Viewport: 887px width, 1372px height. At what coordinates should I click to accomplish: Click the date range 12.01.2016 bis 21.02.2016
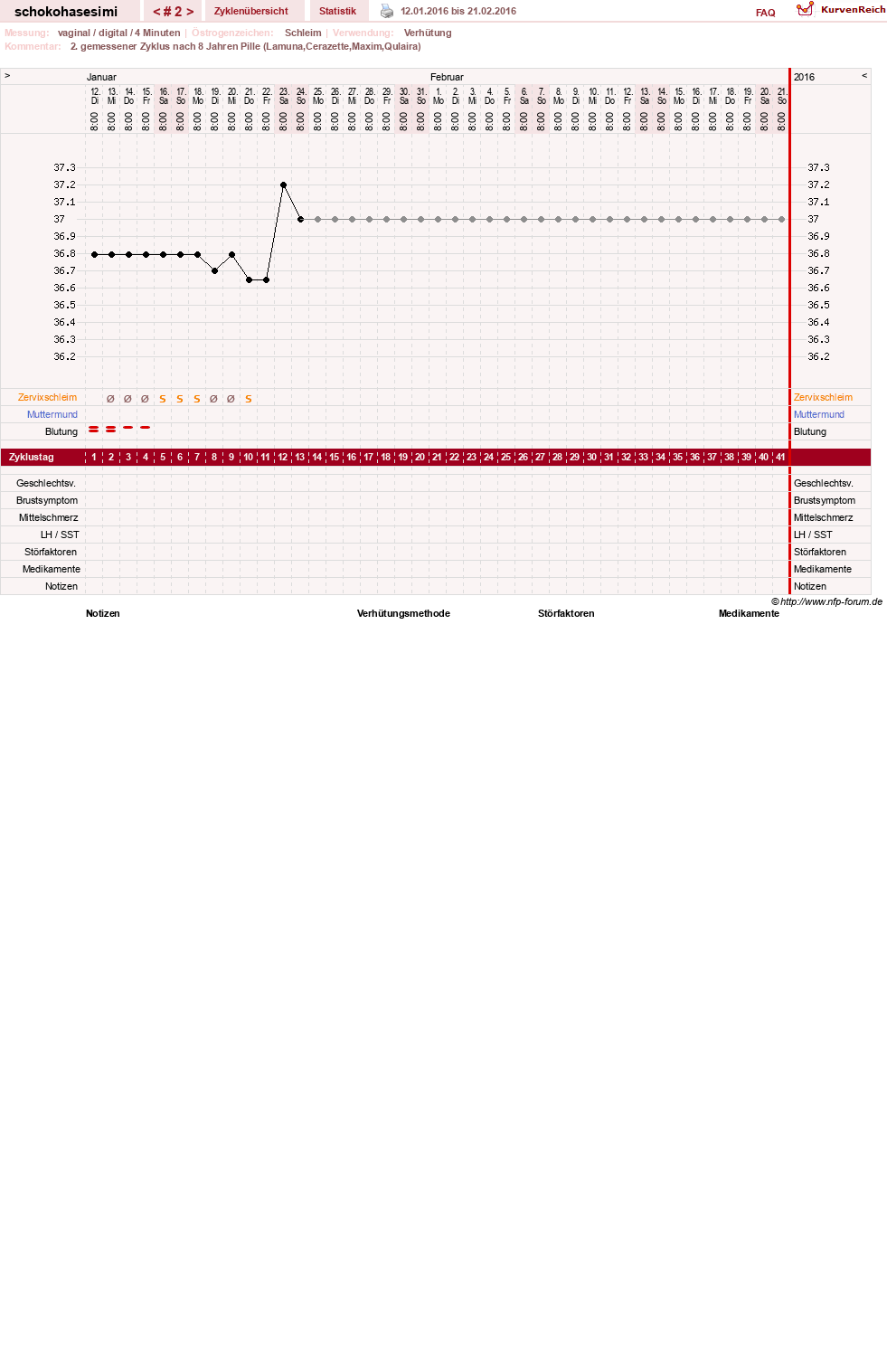click(x=458, y=11)
